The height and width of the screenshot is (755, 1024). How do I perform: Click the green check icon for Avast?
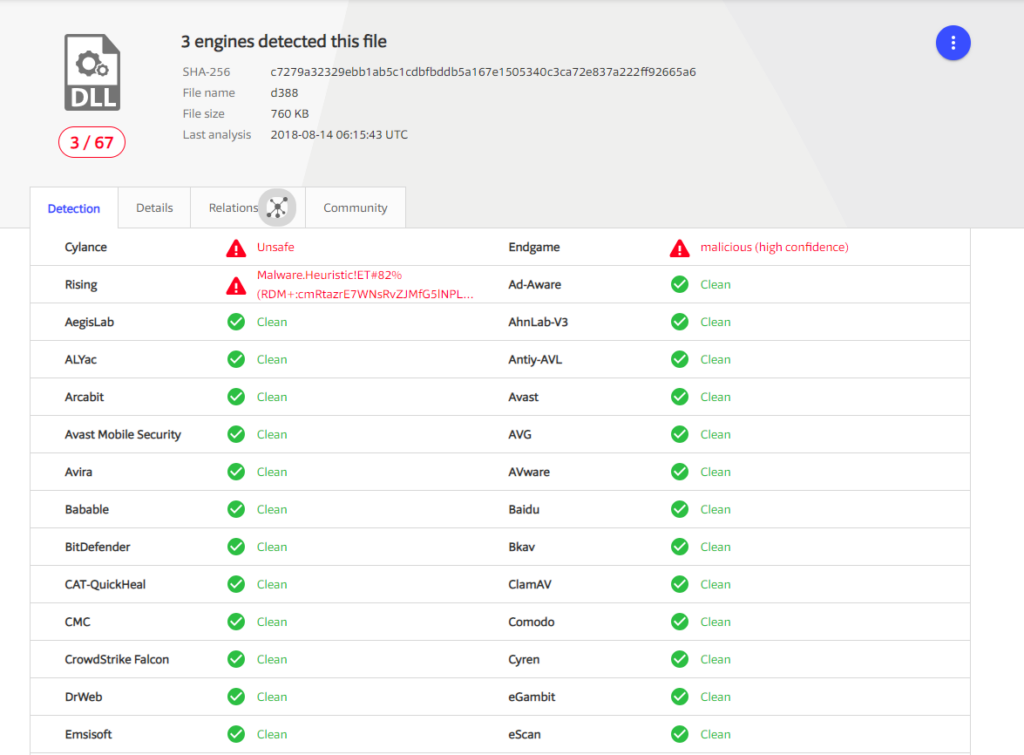679,397
